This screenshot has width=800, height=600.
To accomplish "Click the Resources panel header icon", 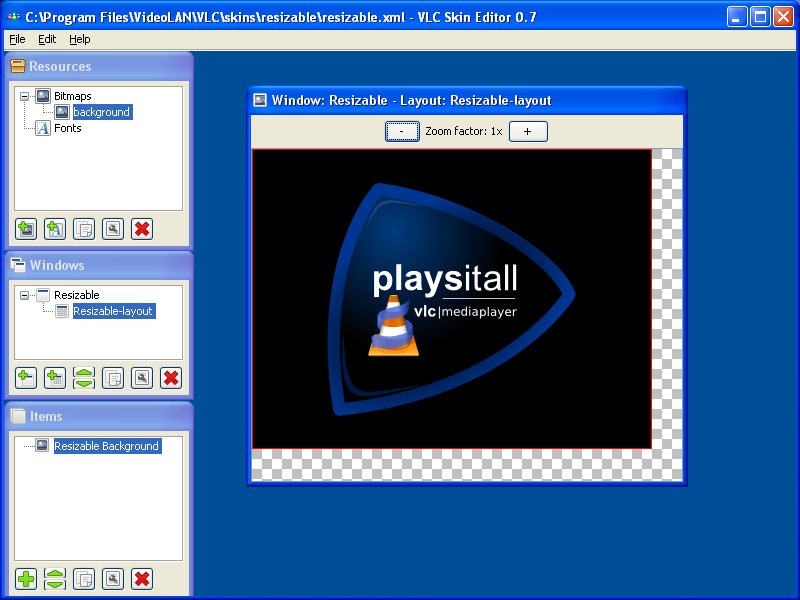I will tap(18, 66).
